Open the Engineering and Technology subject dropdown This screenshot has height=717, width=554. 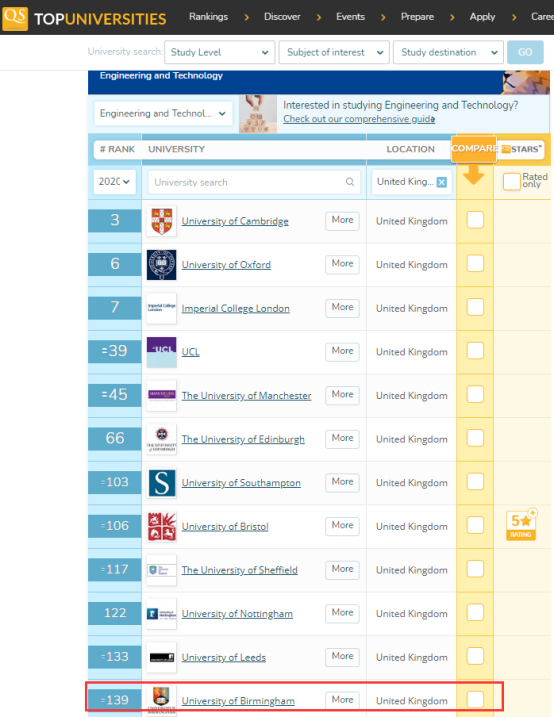163,113
